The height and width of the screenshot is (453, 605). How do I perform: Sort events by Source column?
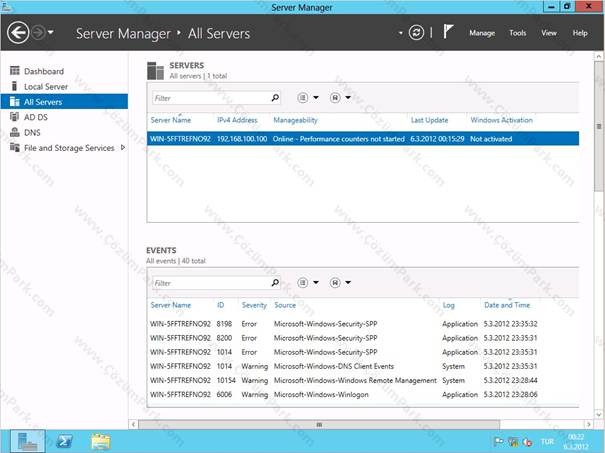pyautogui.click(x=285, y=305)
